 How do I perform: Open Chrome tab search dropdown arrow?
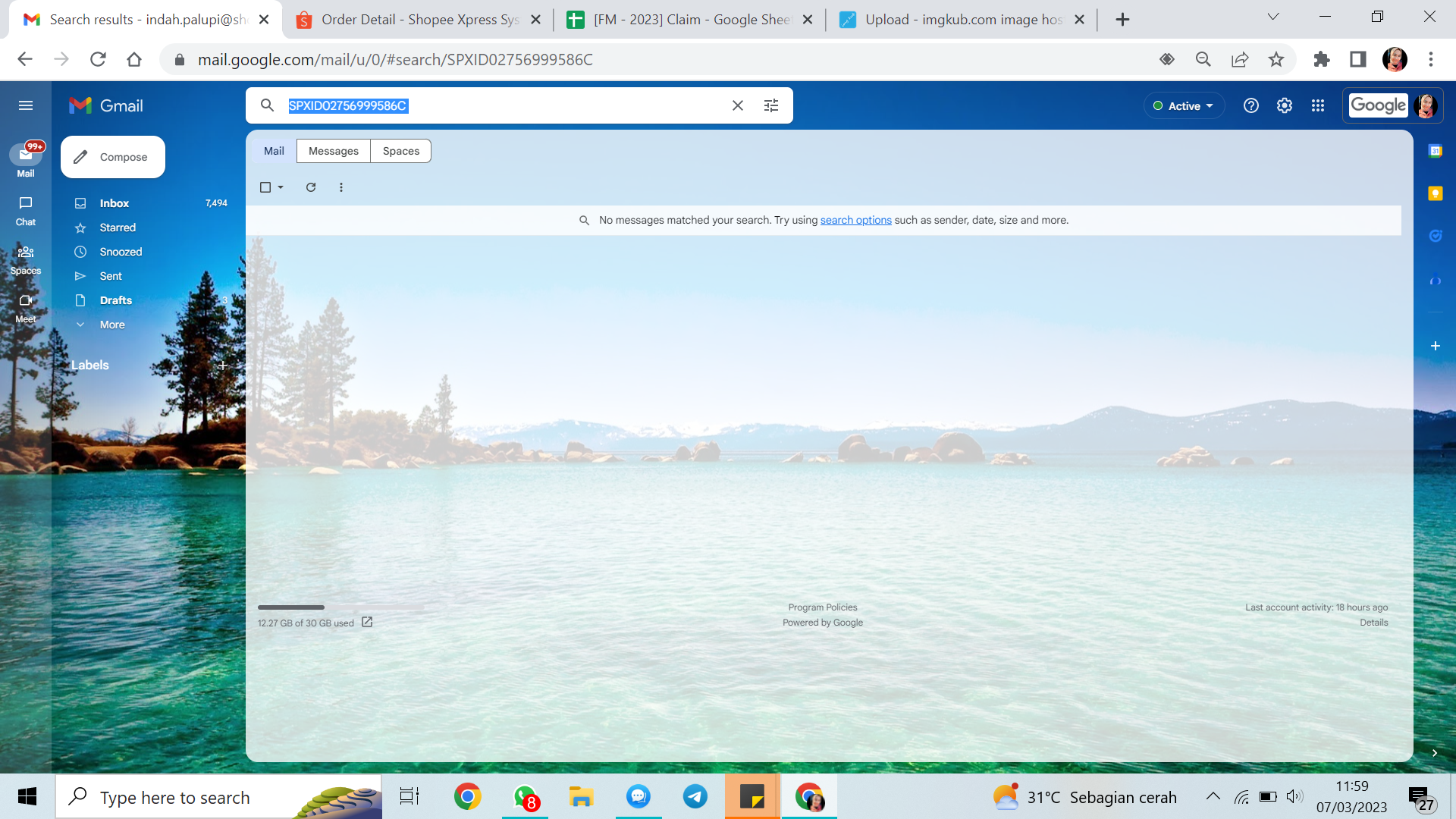pos(1273,17)
